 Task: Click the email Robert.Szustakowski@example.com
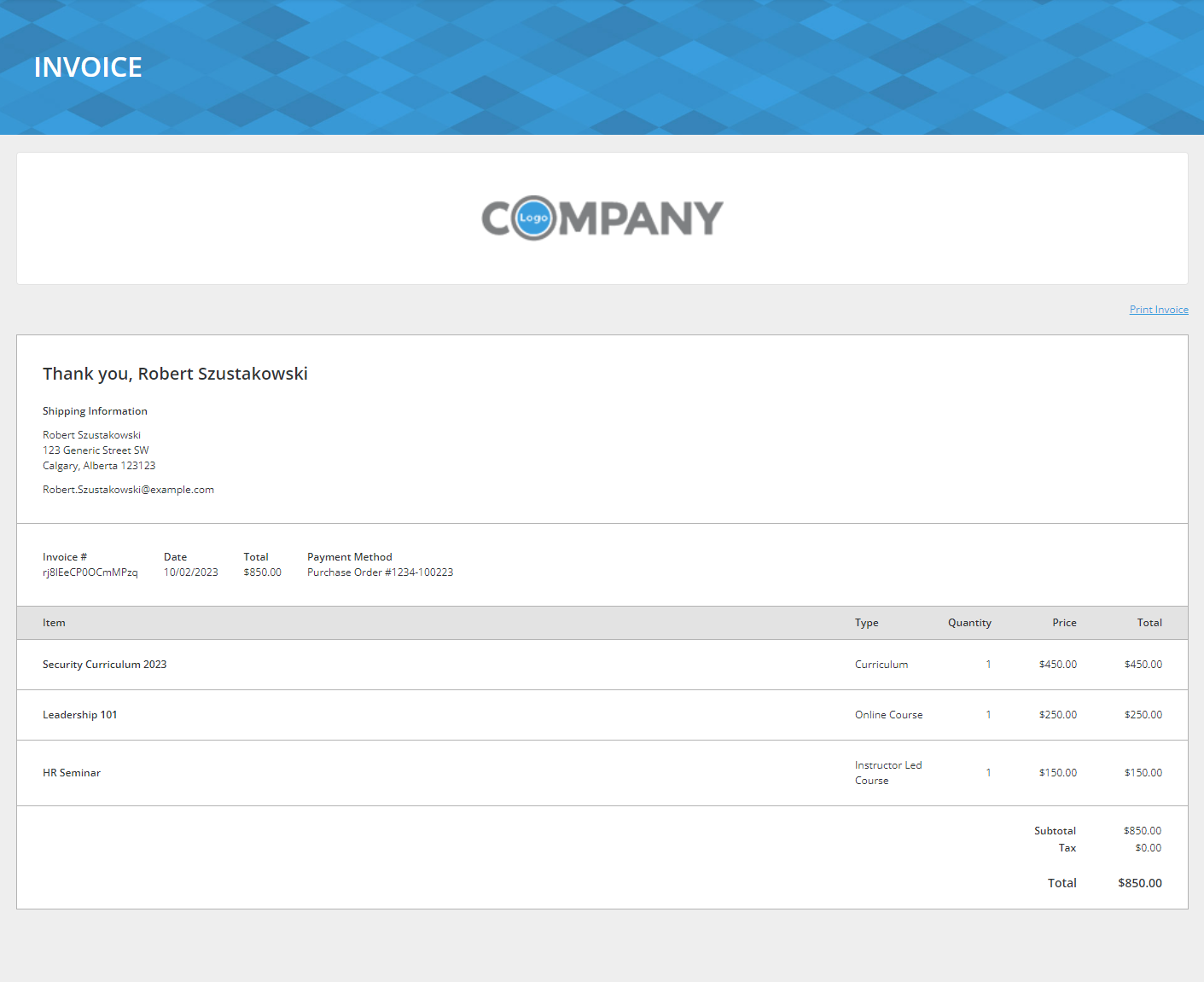click(128, 490)
